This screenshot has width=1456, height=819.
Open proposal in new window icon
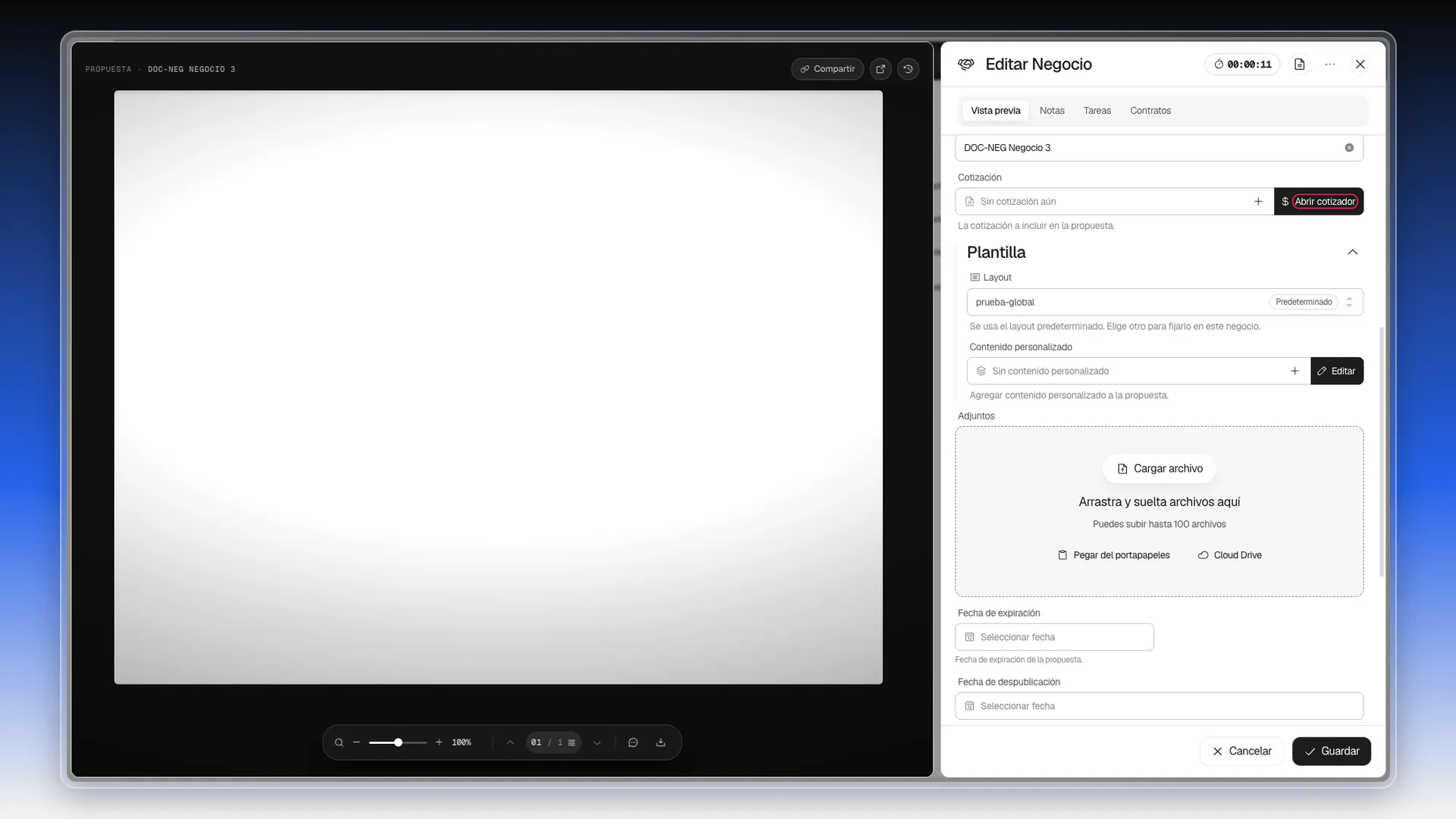coord(880,69)
